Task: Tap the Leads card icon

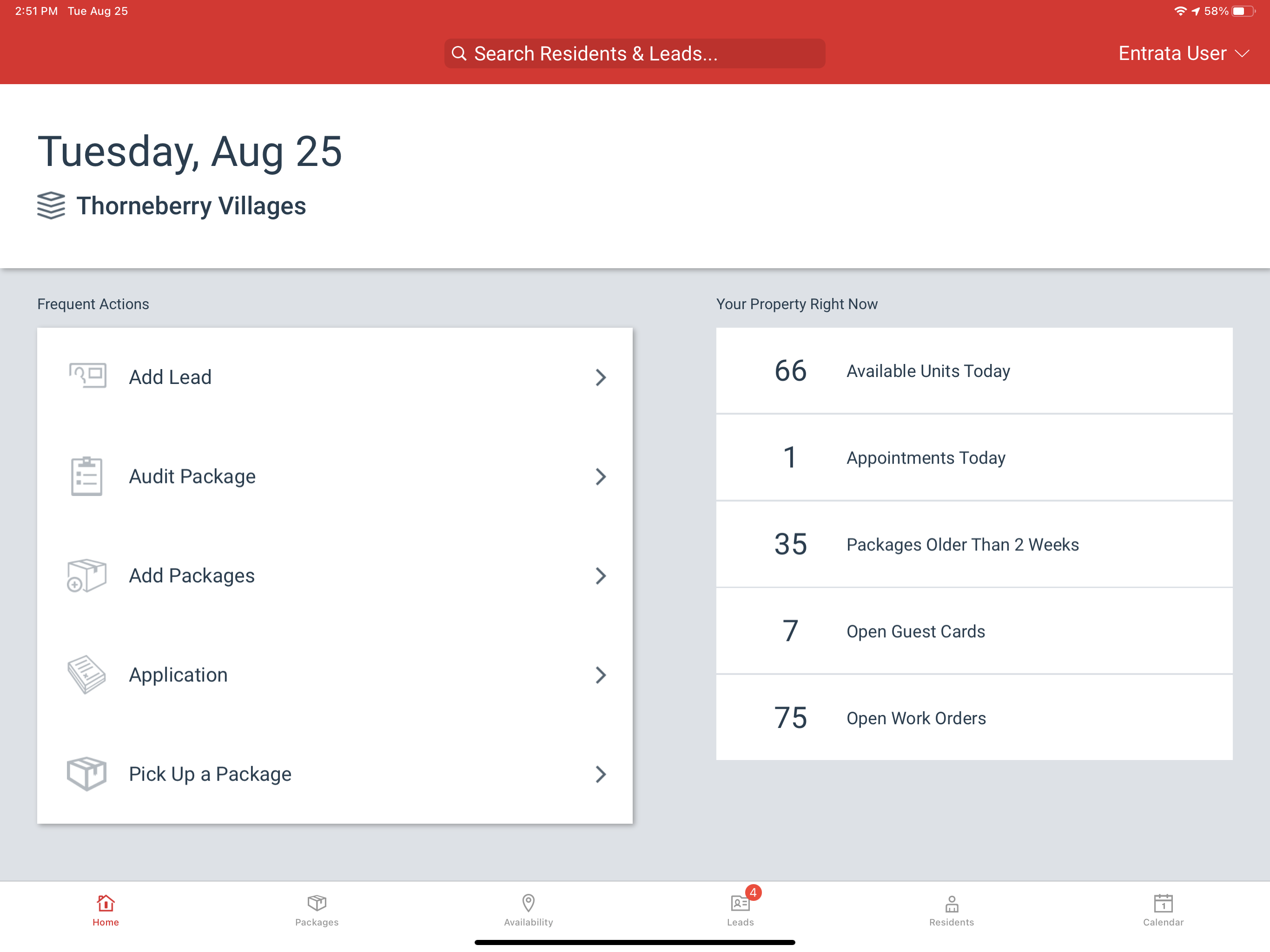Action: click(x=740, y=904)
